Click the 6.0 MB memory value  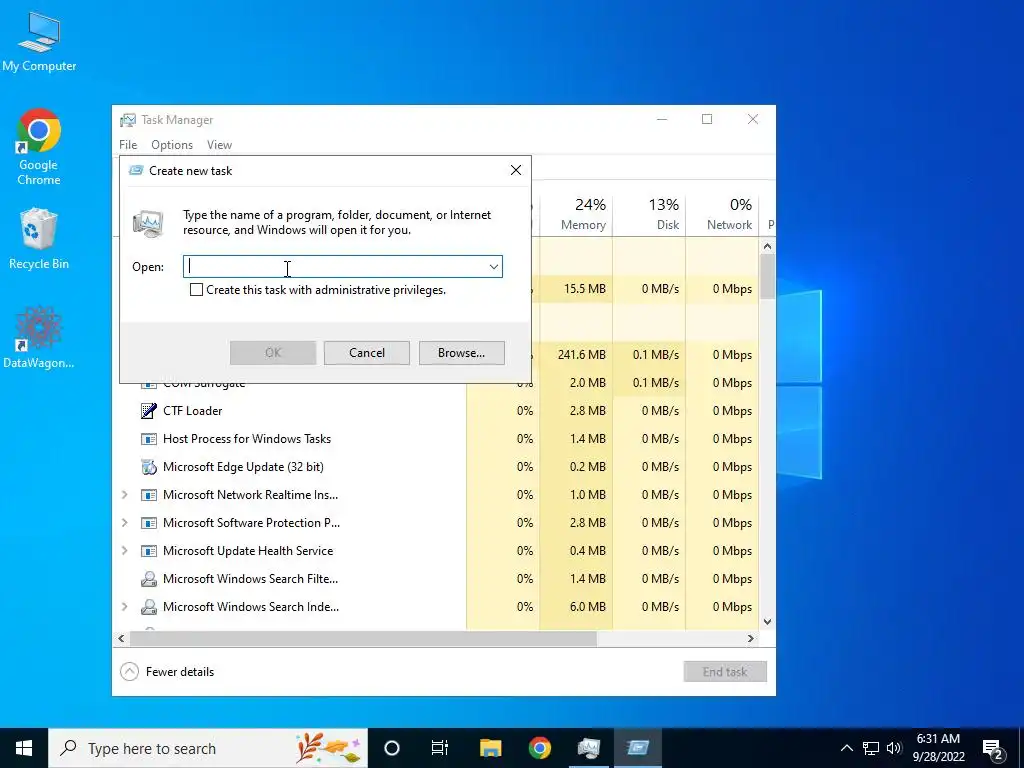coord(588,607)
